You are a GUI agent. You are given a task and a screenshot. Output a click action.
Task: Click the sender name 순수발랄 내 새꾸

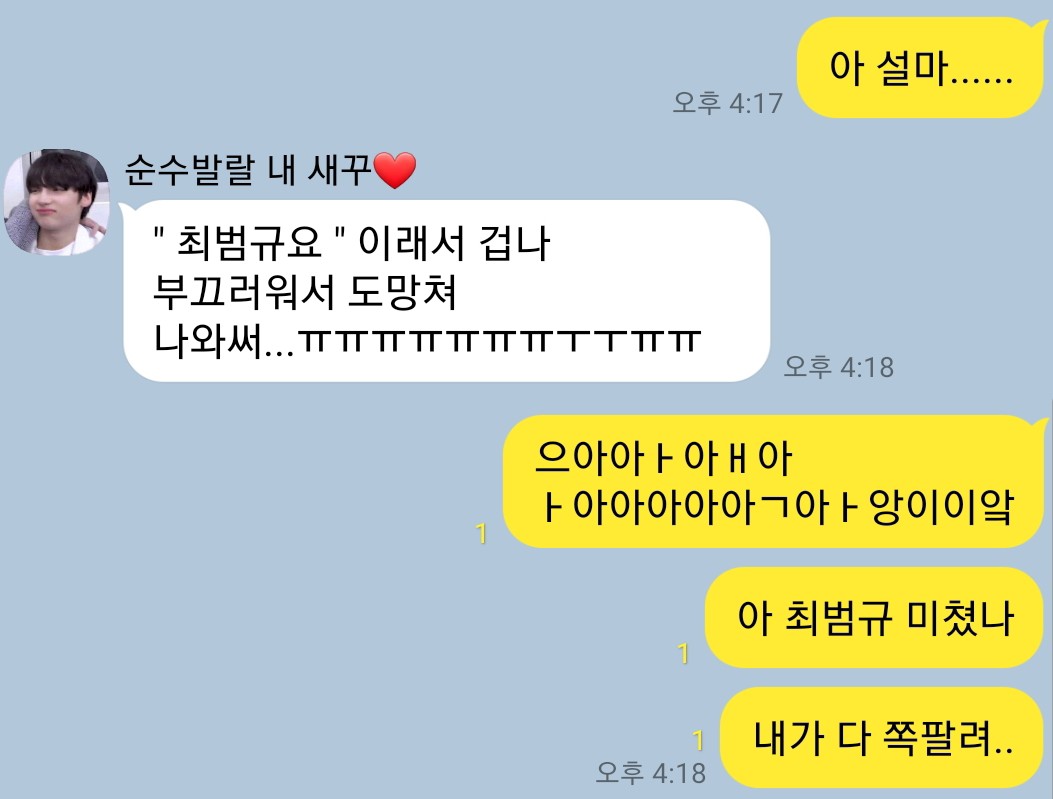tap(248, 169)
